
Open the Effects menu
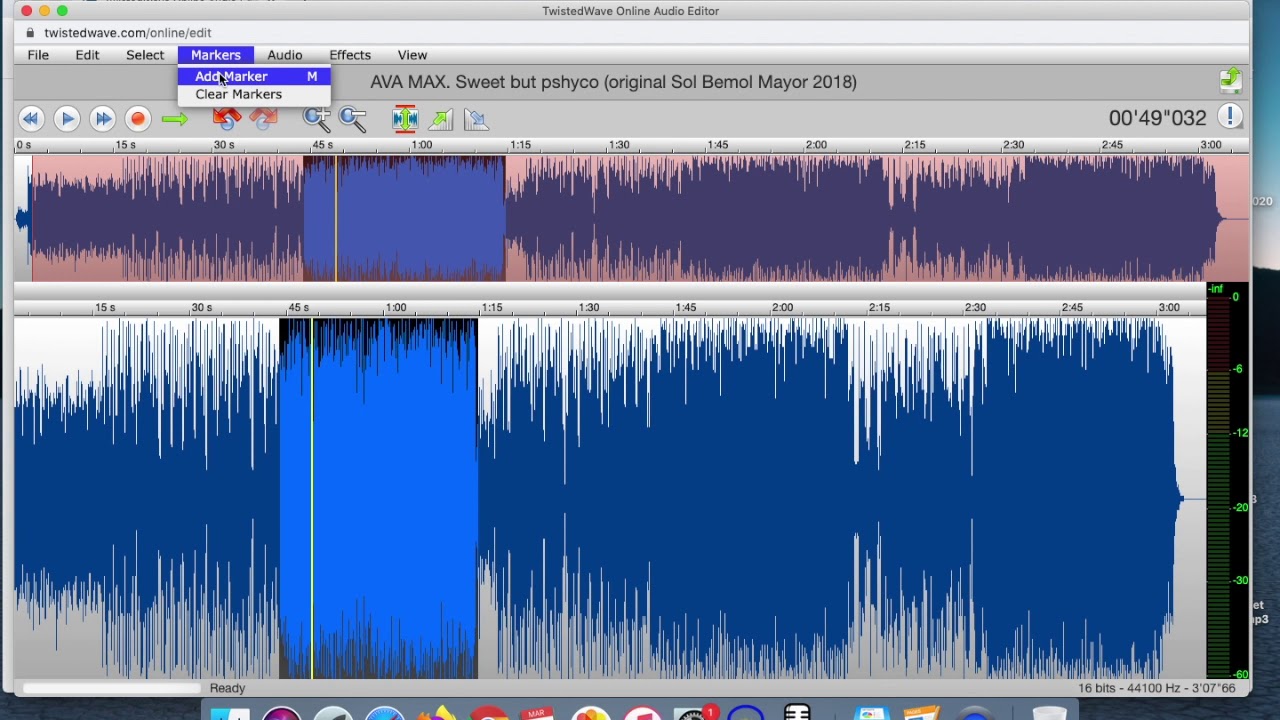[x=350, y=55]
